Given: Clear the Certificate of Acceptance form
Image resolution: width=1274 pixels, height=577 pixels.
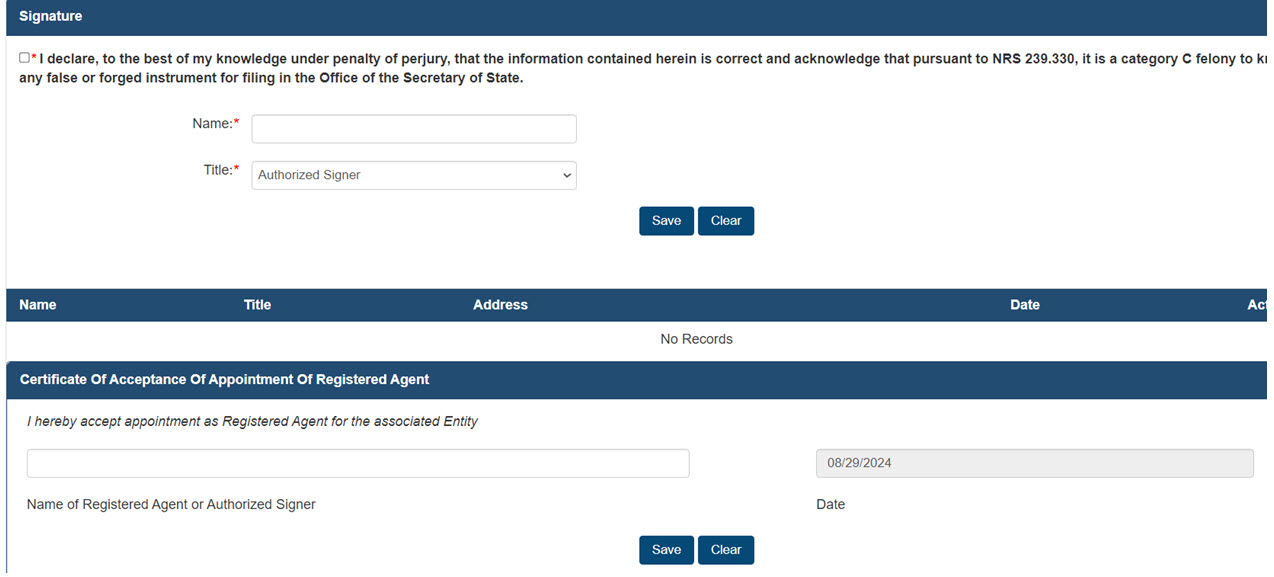Looking at the screenshot, I should (725, 550).
